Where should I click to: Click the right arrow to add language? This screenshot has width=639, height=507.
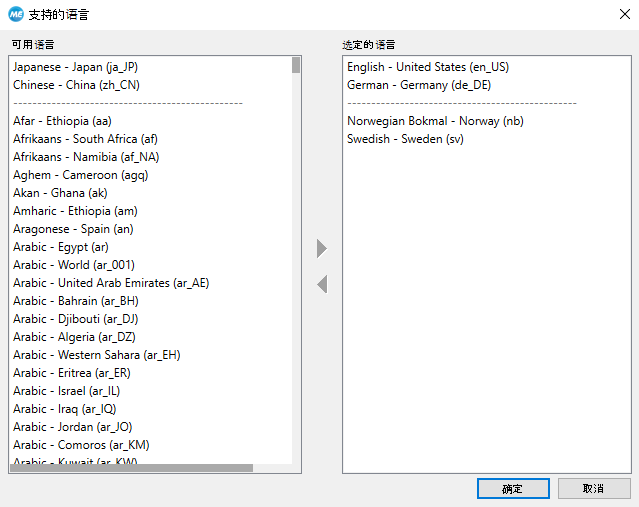pos(322,248)
